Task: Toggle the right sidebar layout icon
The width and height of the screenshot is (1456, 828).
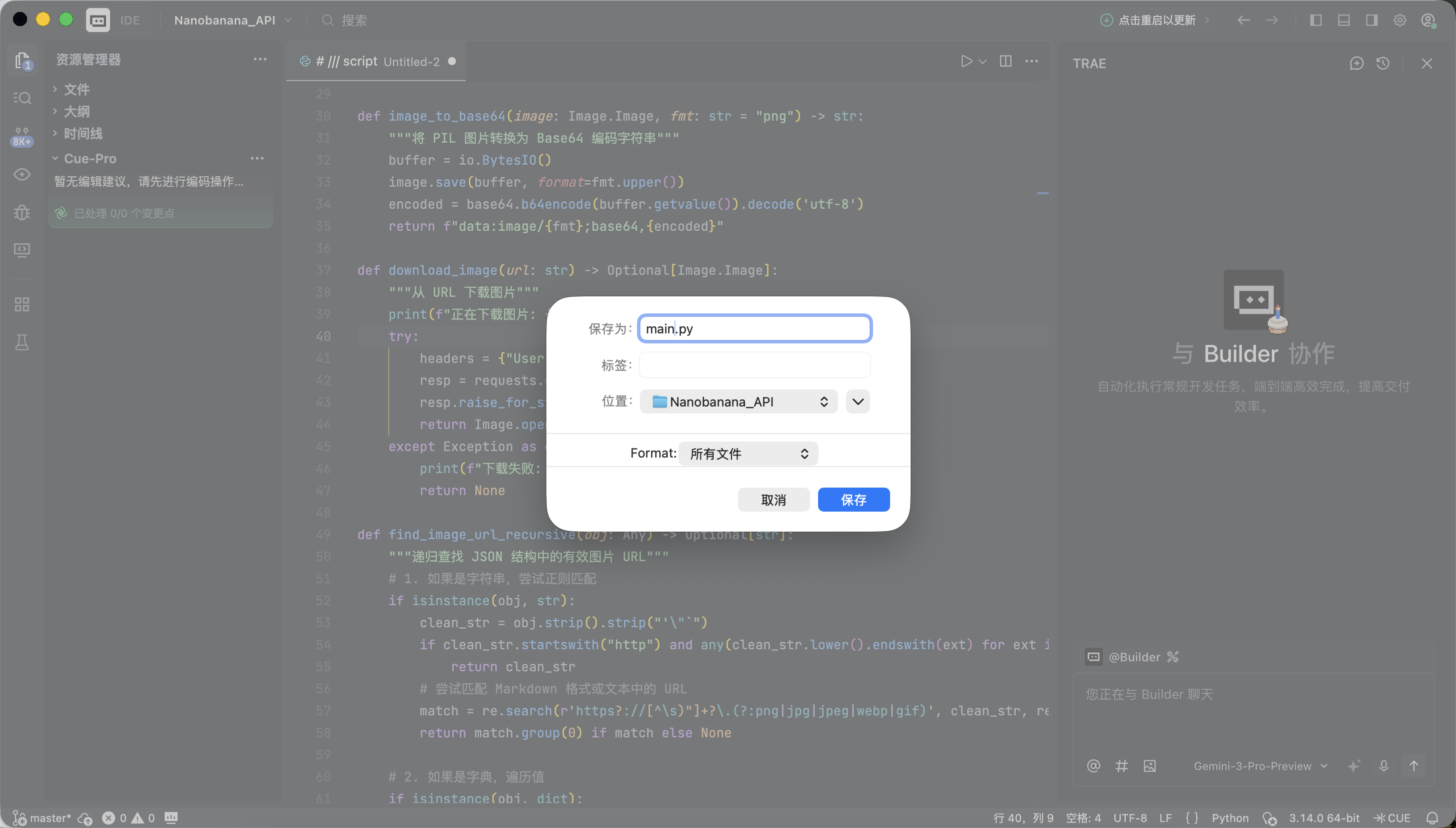Action: 1371,21
